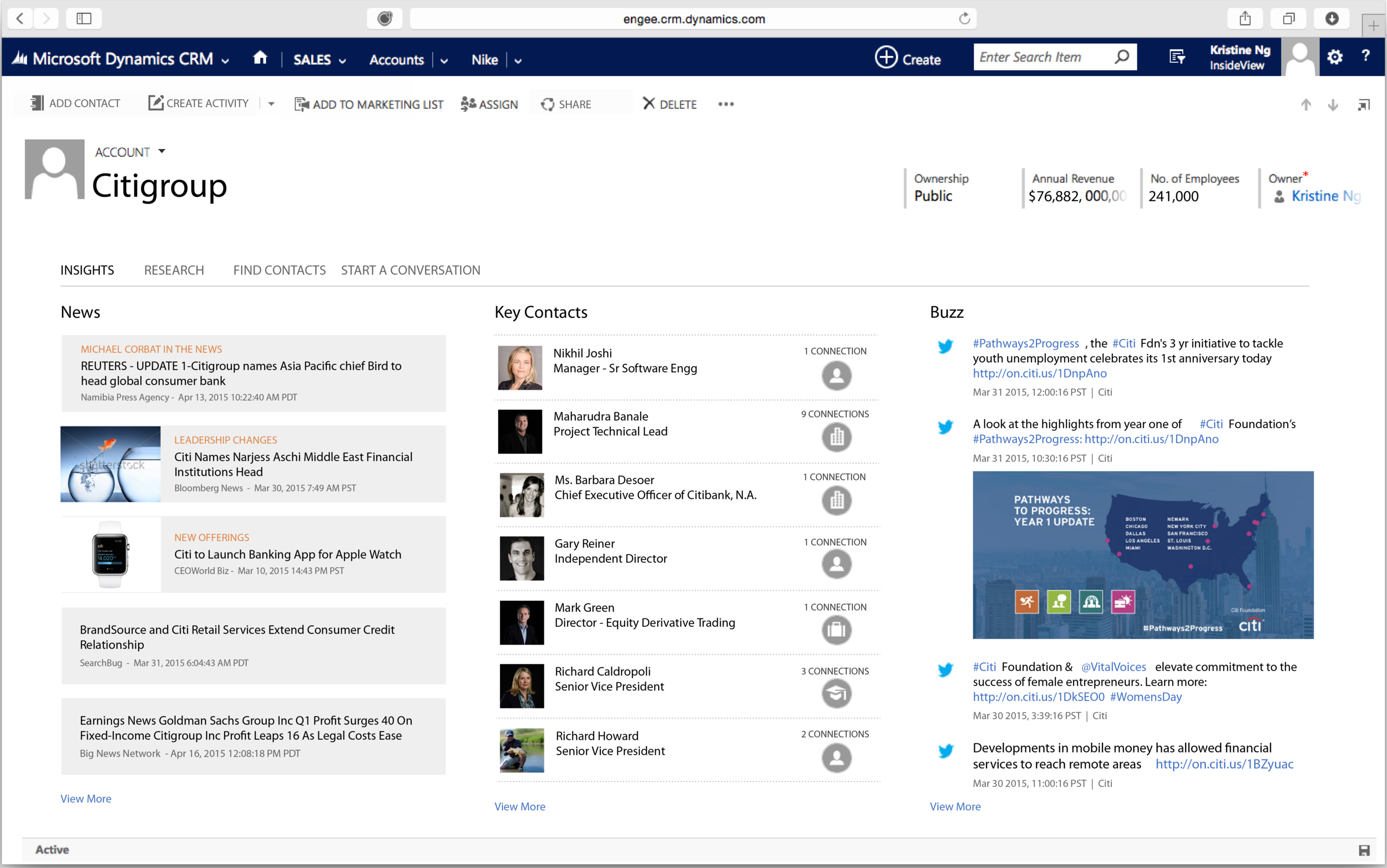Click Barbara Desoer's connection building icon

click(837, 501)
